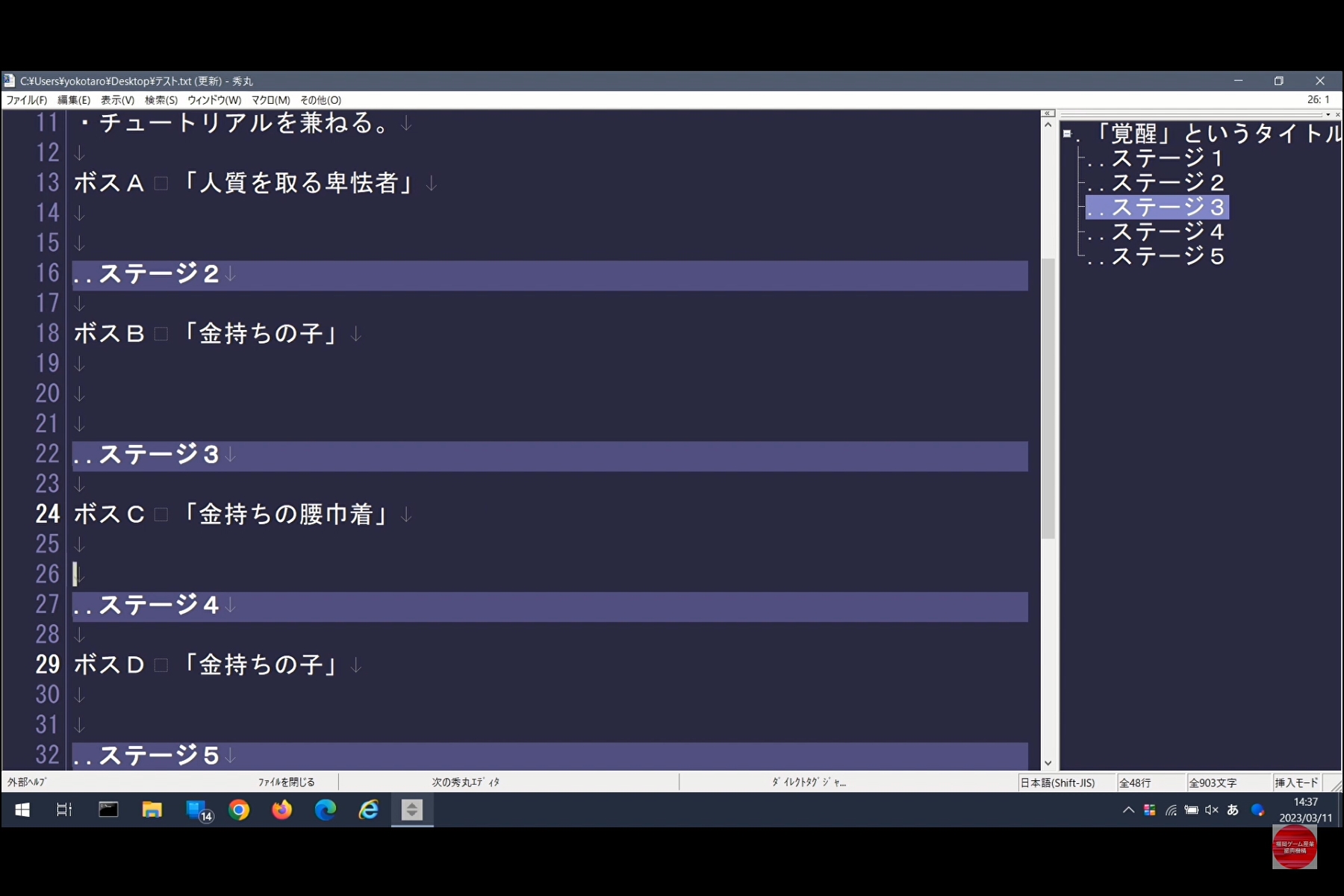Open the Windows Start menu

(22, 810)
